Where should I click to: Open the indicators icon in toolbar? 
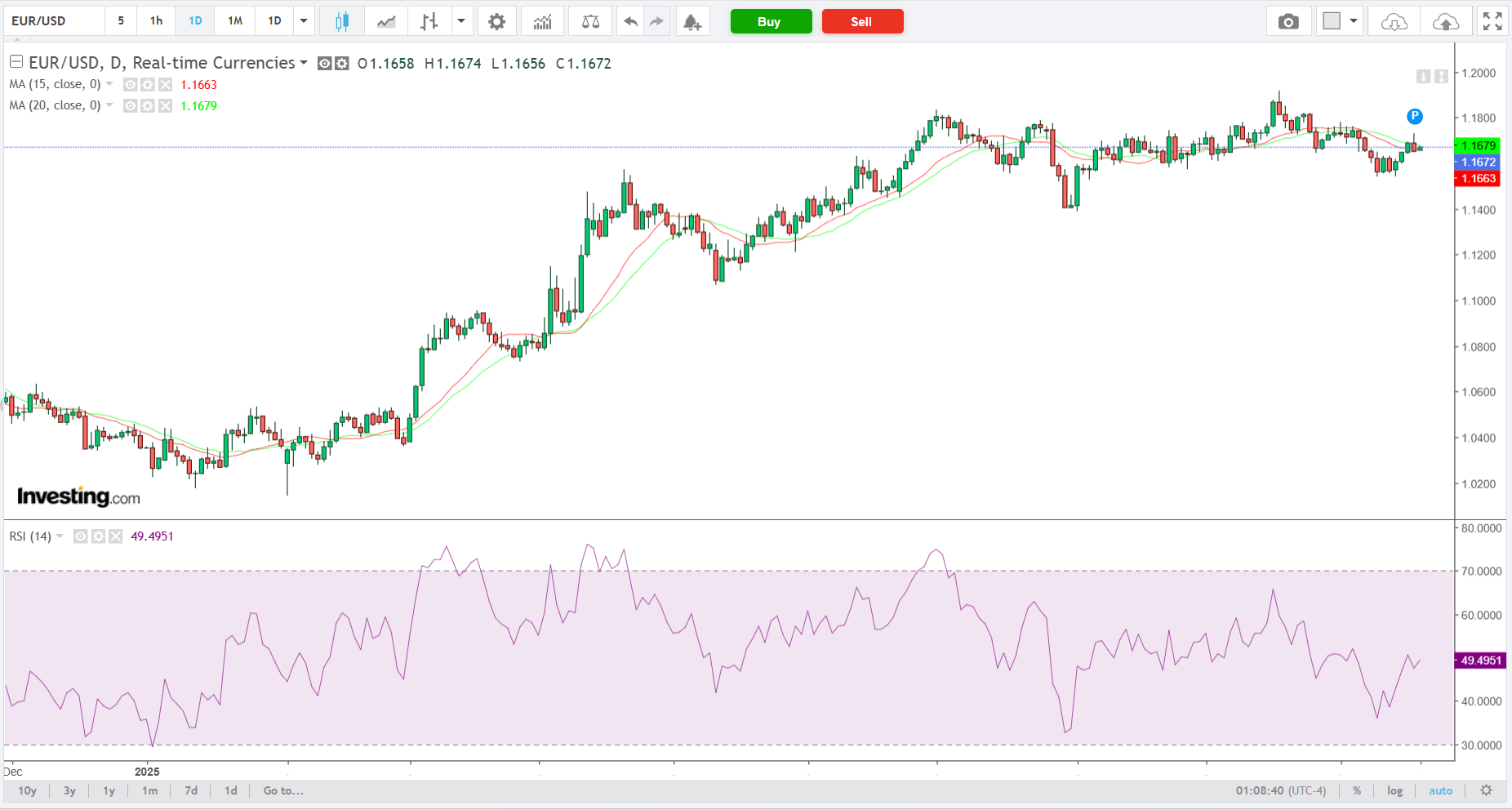542,21
